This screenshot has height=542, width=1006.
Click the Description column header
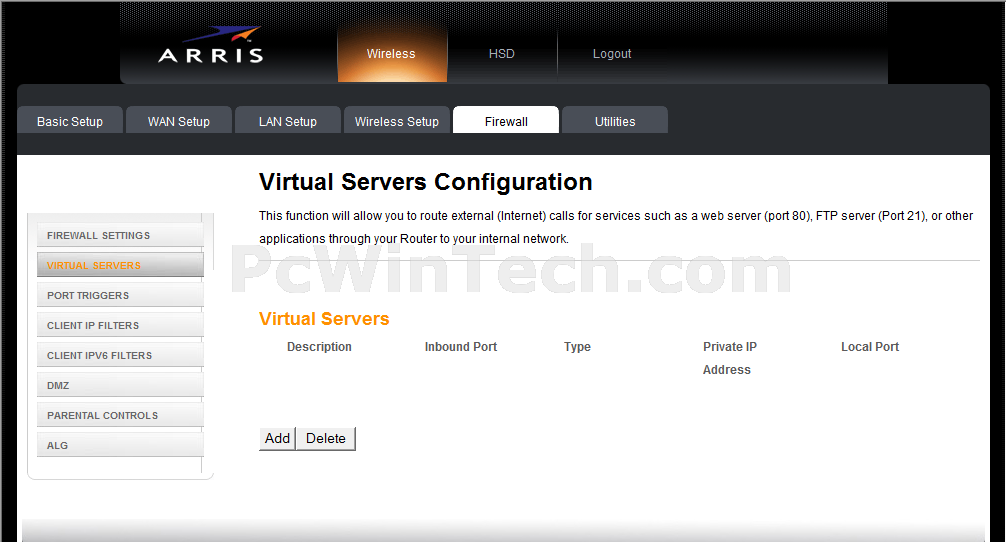tap(320, 347)
